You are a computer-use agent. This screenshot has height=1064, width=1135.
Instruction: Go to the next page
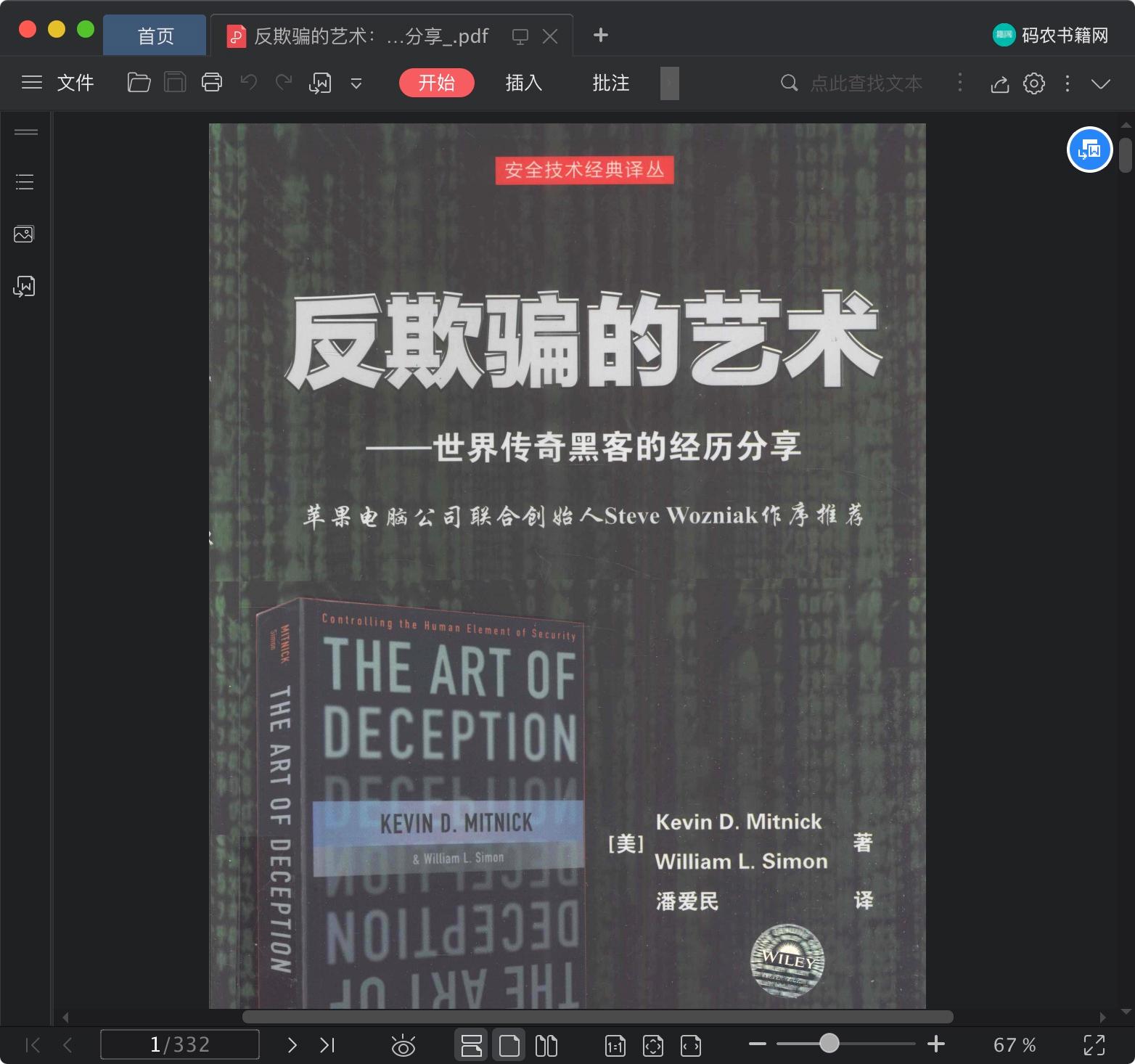292,1045
